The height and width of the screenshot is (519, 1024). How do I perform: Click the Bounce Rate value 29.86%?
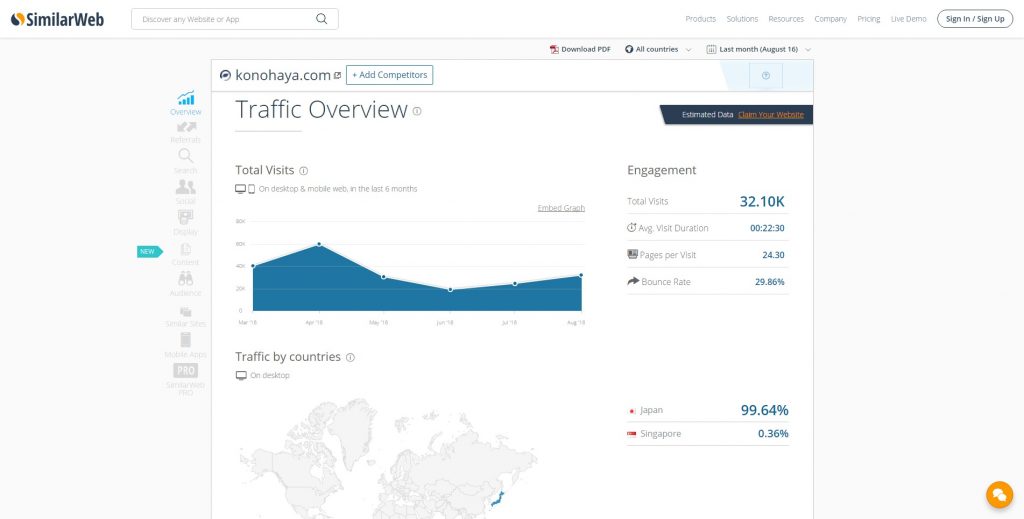click(769, 282)
